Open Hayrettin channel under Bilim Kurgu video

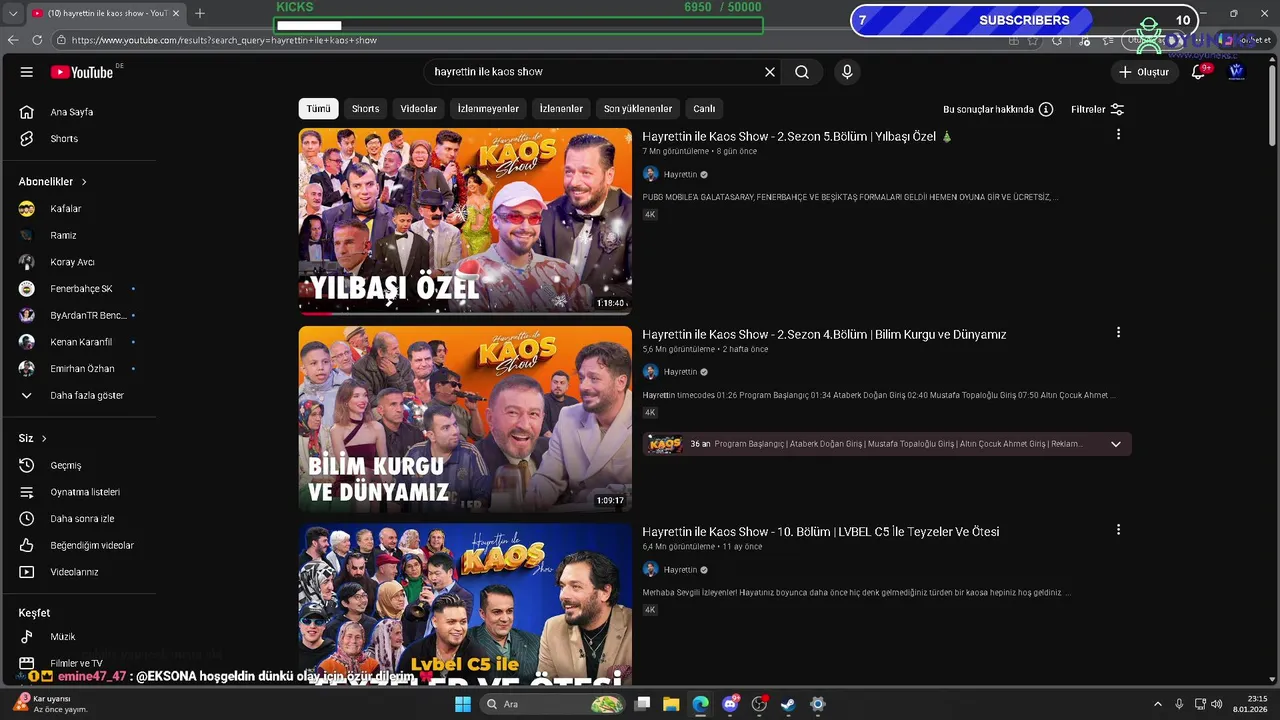(x=680, y=372)
